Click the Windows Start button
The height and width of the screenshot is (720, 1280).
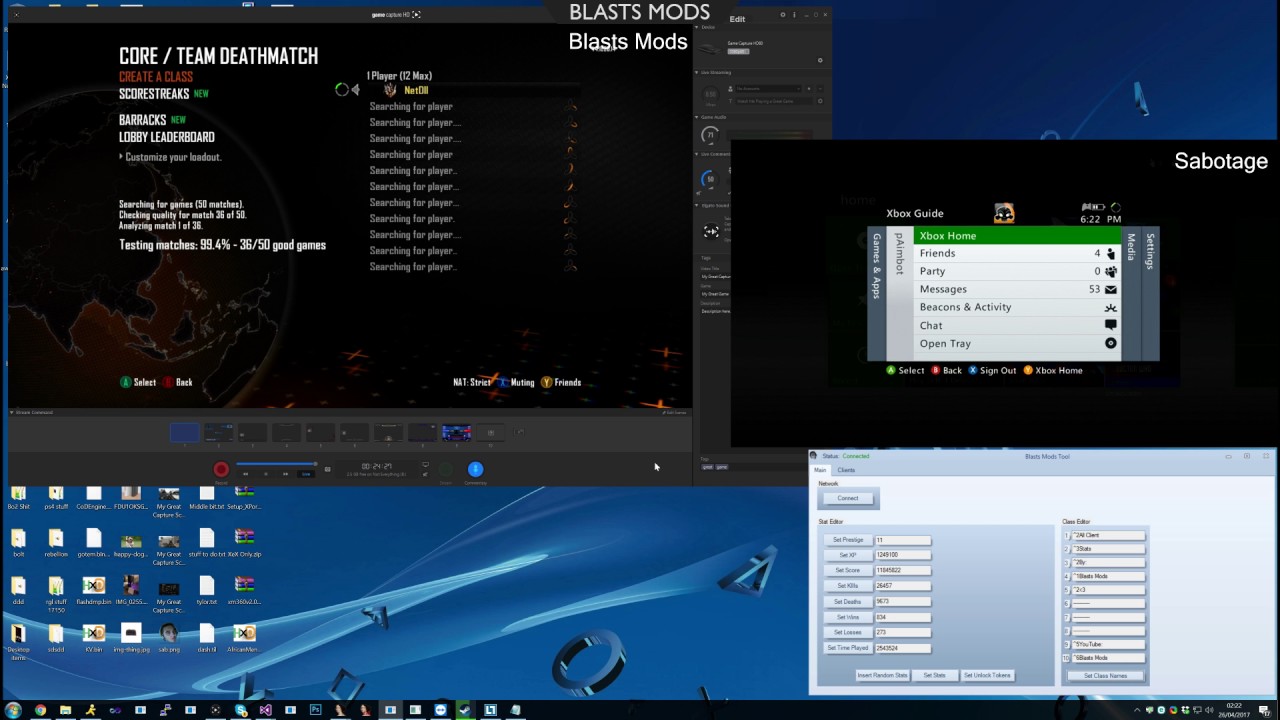[14, 710]
